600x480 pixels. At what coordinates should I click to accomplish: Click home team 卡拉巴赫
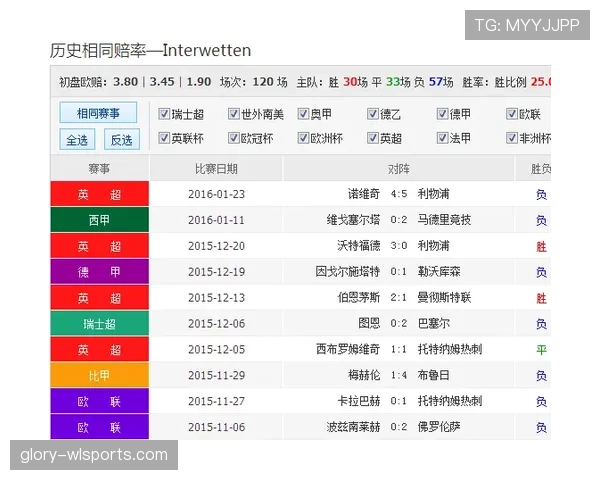click(x=359, y=401)
